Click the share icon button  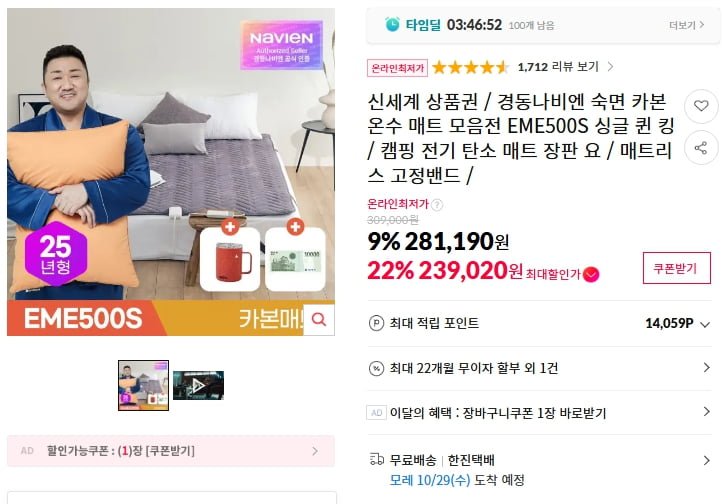pos(701,148)
